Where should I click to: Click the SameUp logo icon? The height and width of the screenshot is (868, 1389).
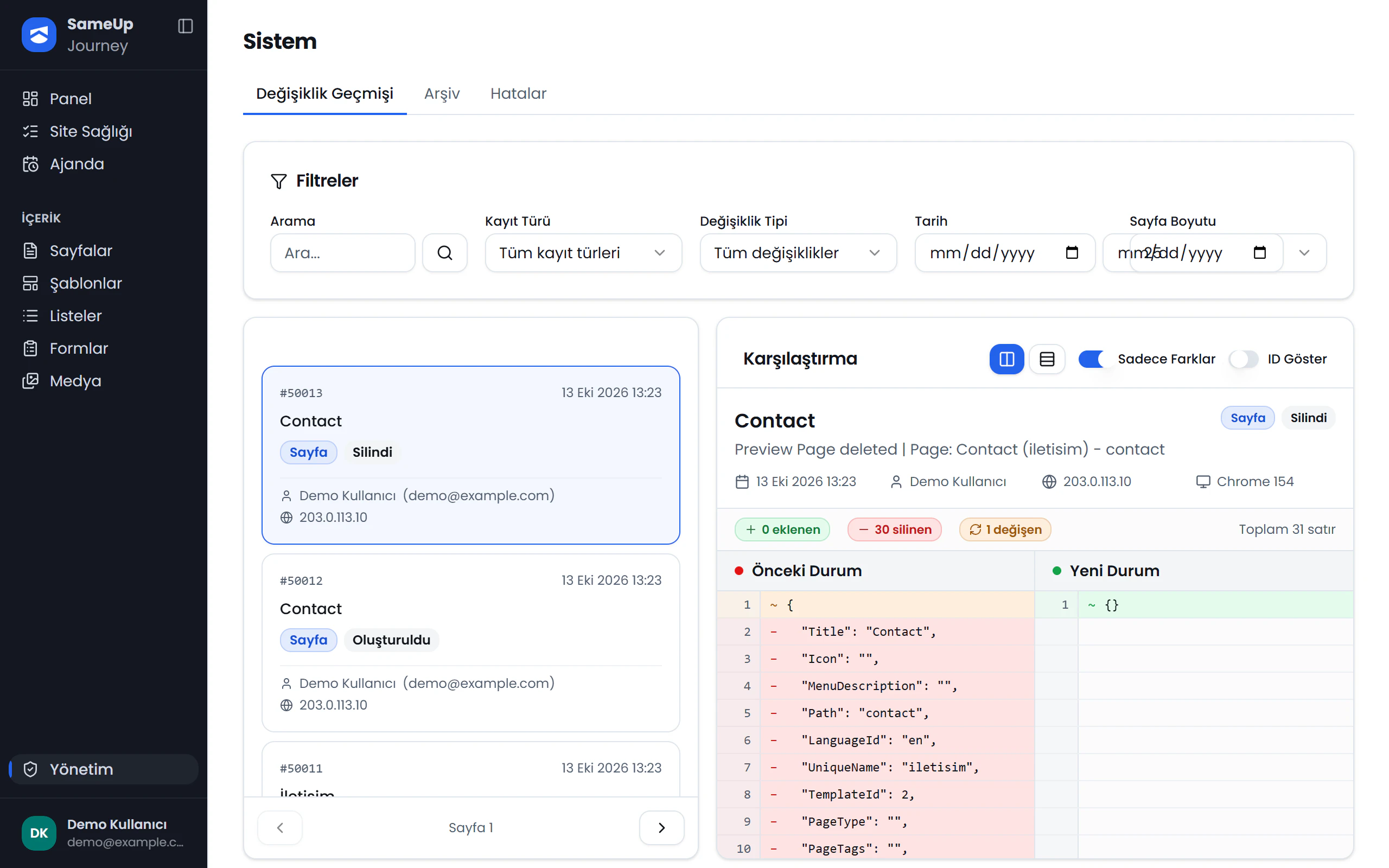pyautogui.click(x=39, y=34)
